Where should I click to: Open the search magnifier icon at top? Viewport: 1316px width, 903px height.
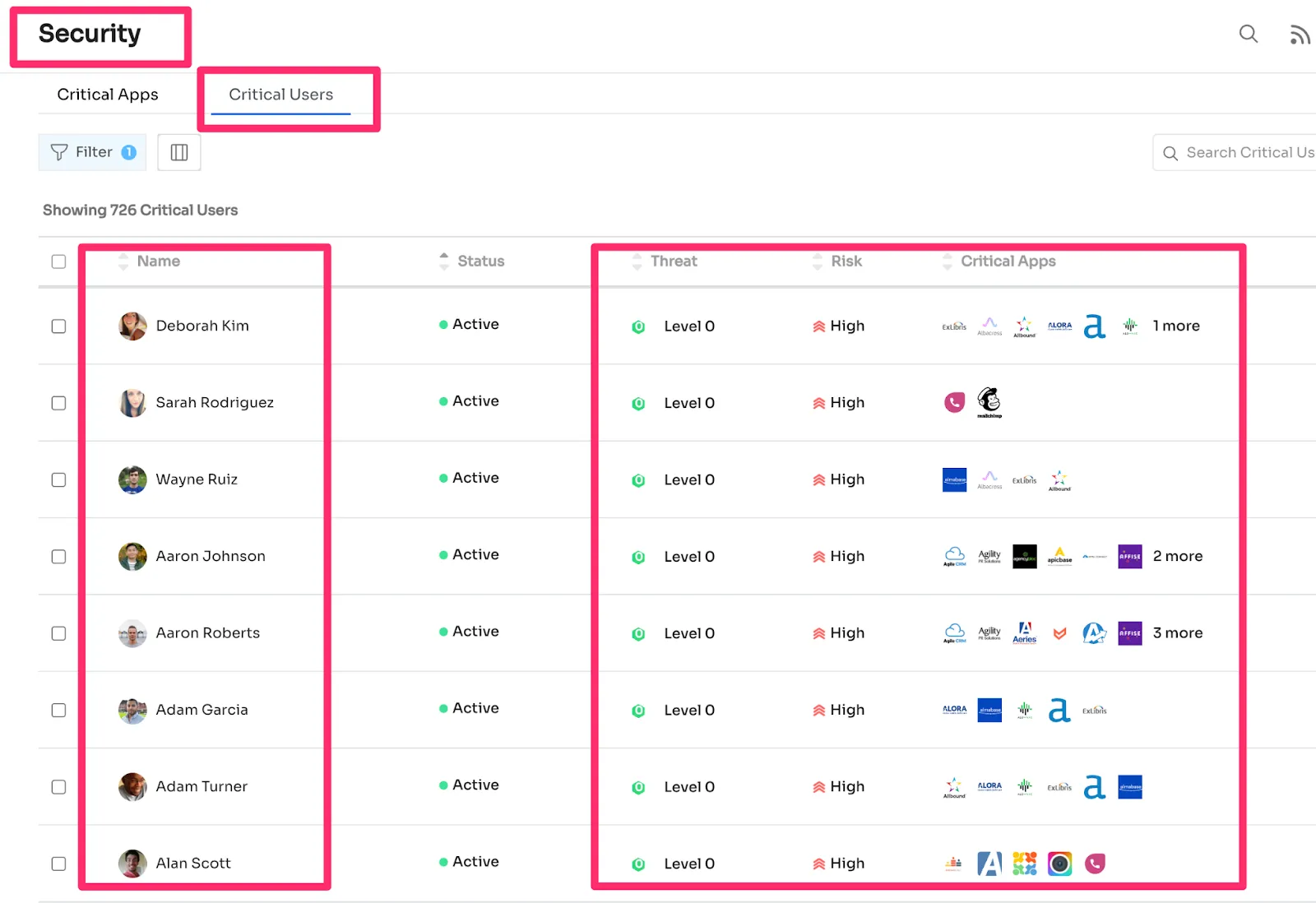(x=1248, y=34)
